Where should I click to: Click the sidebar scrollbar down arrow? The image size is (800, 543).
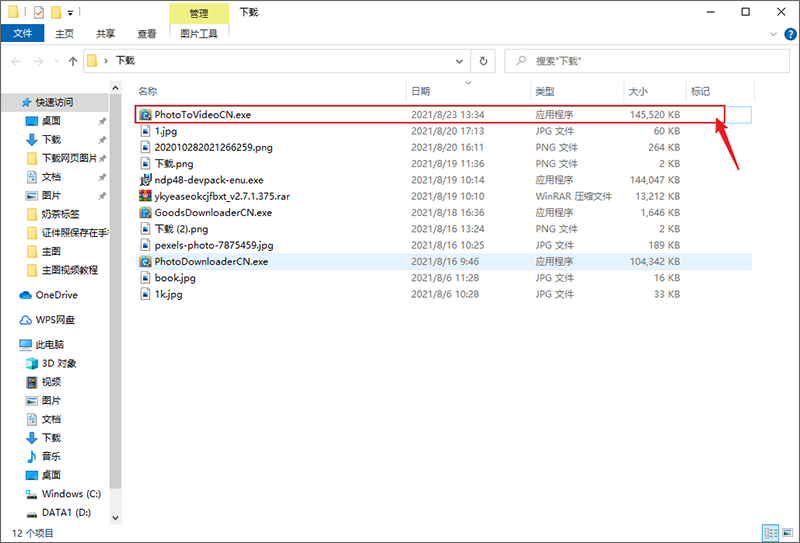115,516
